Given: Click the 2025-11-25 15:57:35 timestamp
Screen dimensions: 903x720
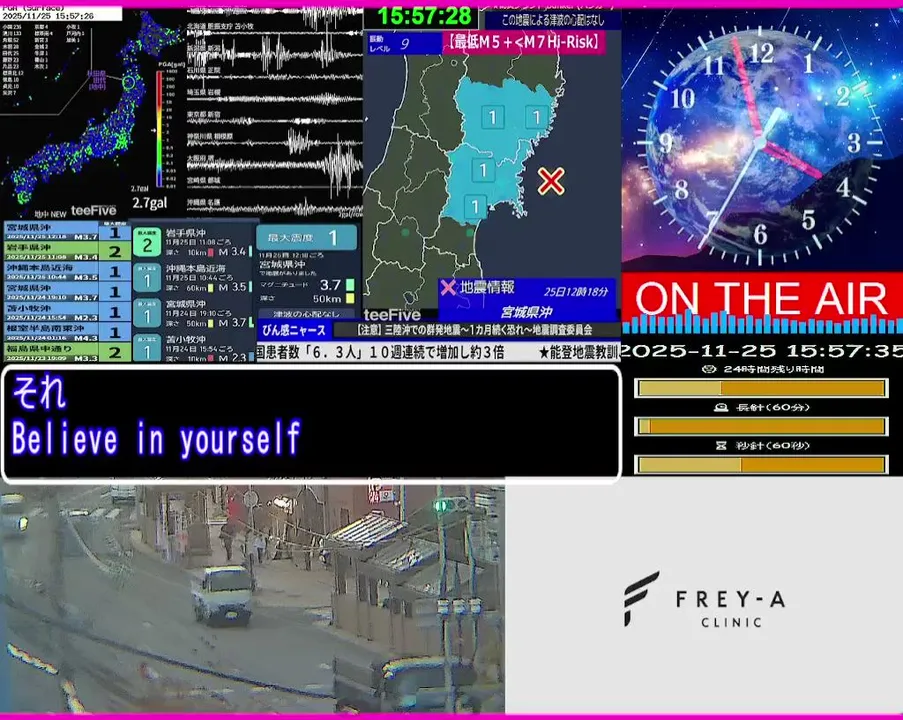Looking at the screenshot, I should pos(761,351).
